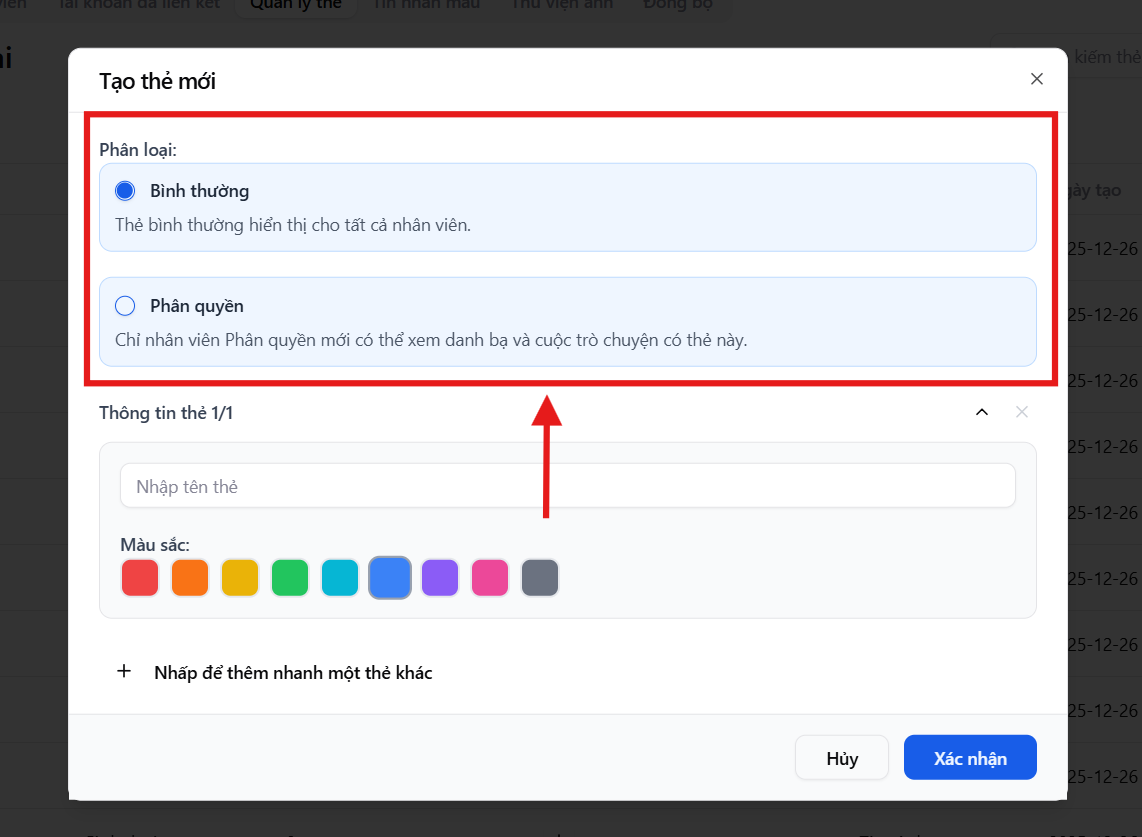
Task: Select the Bình thường radio option
Action: tap(125, 191)
